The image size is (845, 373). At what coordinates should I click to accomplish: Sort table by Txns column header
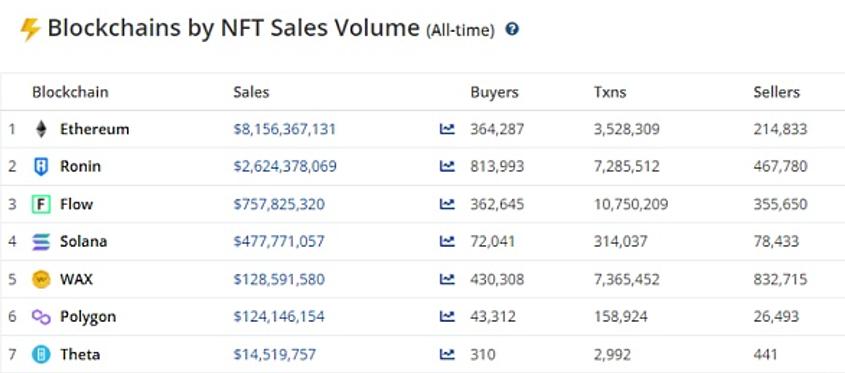[610, 92]
